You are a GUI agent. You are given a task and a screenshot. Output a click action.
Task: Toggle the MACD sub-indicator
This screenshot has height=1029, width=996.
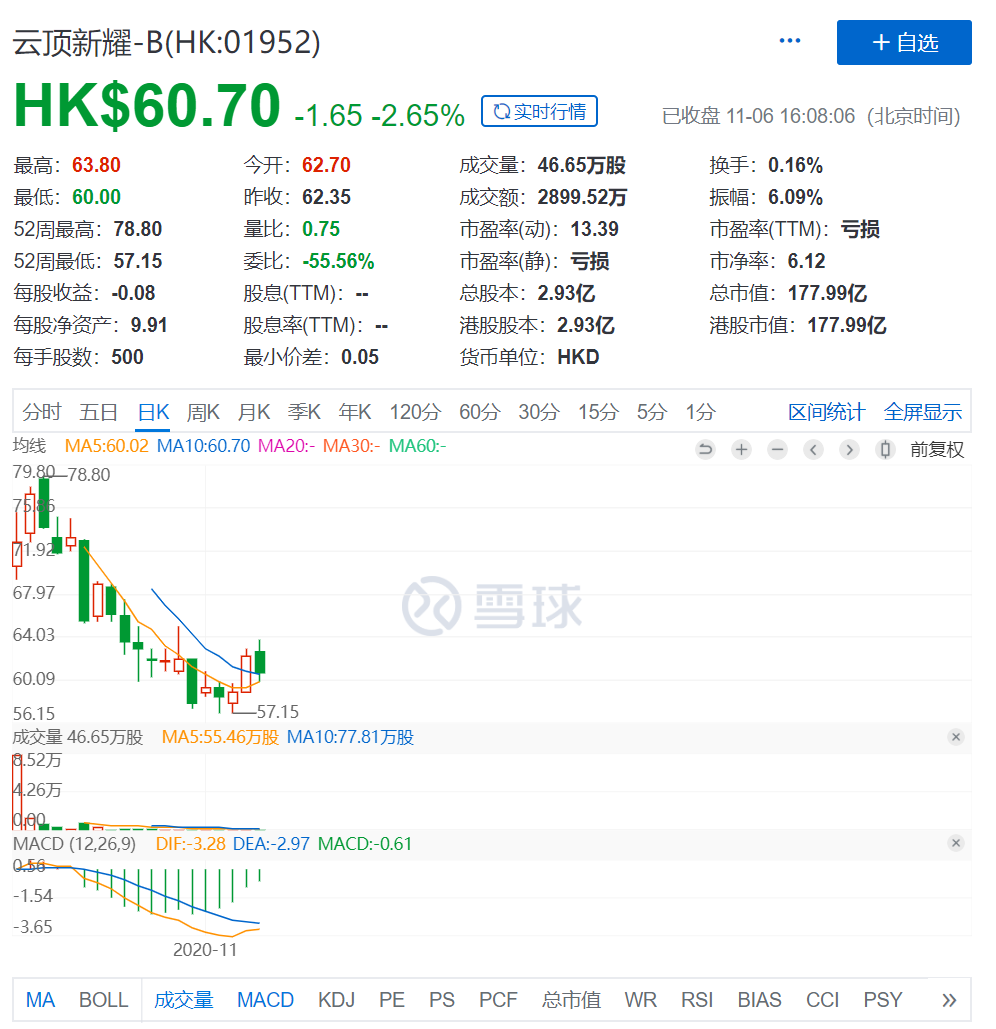265,999
